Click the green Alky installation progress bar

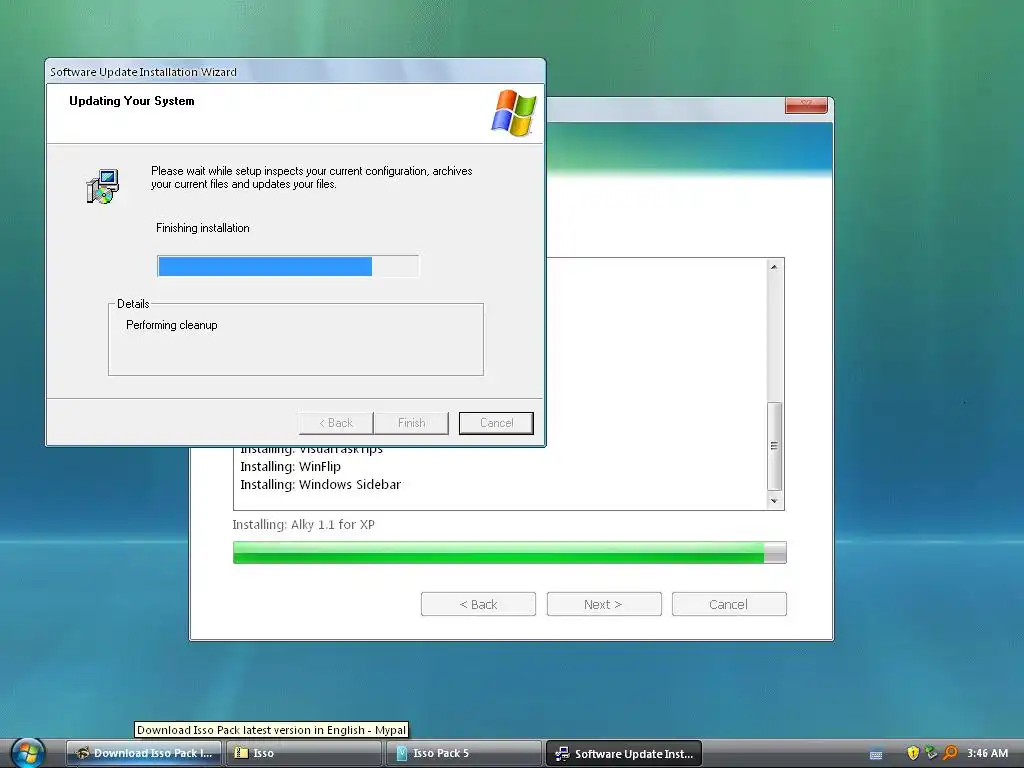point(509,552)
